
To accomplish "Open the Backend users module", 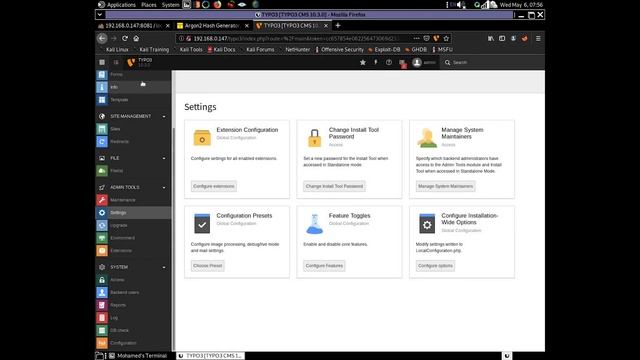I will pos(133,293).
